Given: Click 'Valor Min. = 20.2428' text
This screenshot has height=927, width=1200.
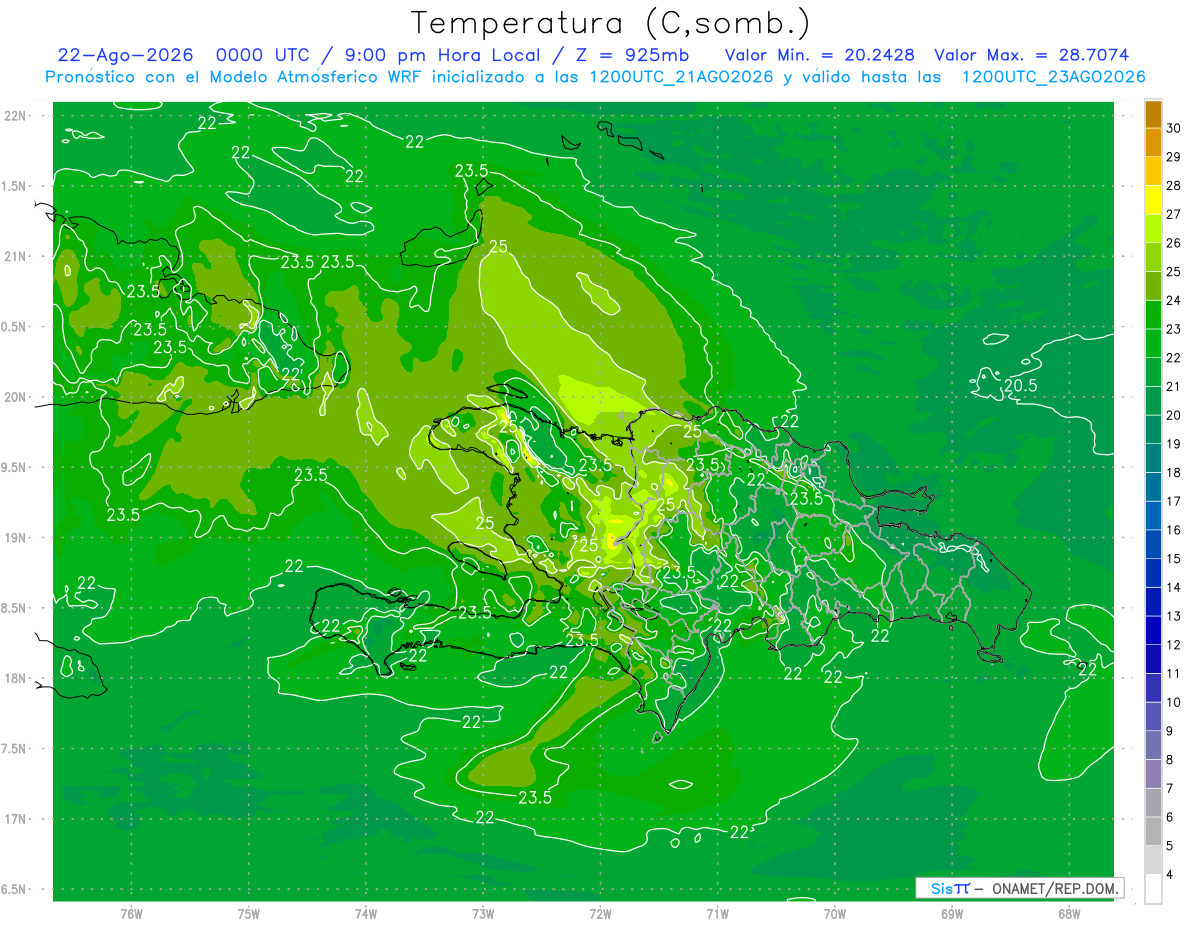Looking at the screenshot, I should pos(819,56).
